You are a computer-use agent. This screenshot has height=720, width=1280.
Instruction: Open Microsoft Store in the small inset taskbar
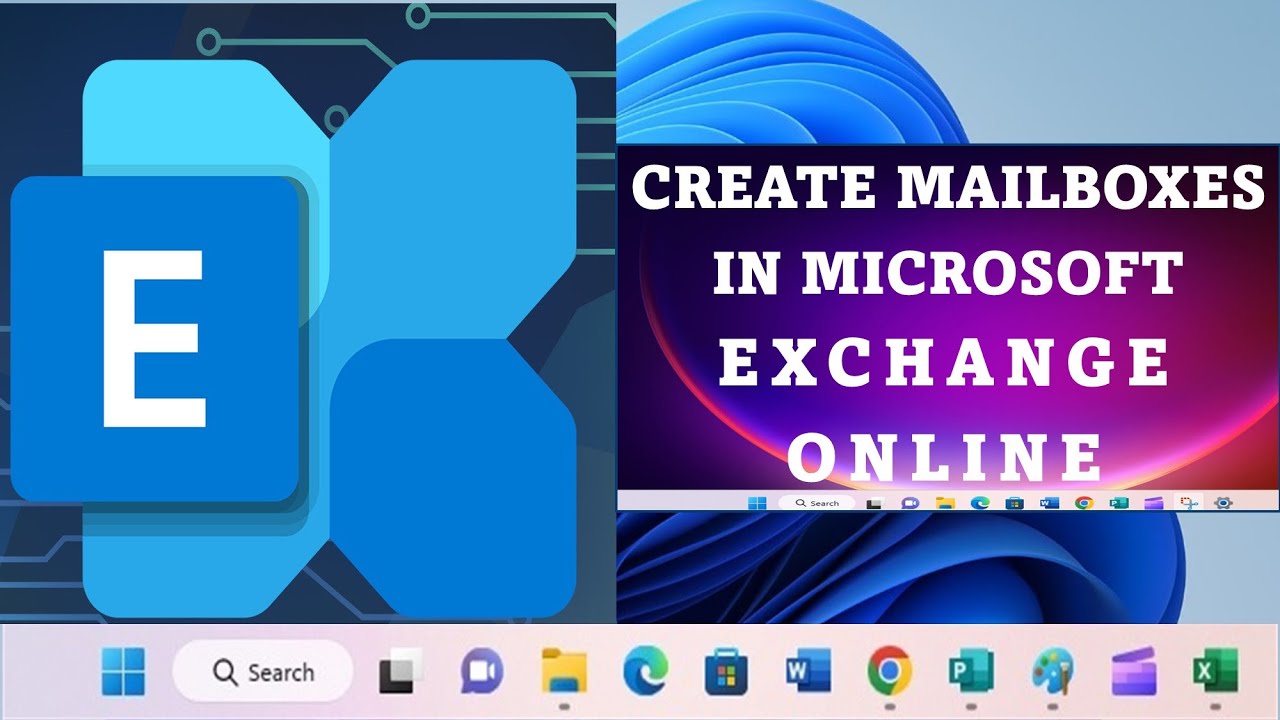point(1014,503)
